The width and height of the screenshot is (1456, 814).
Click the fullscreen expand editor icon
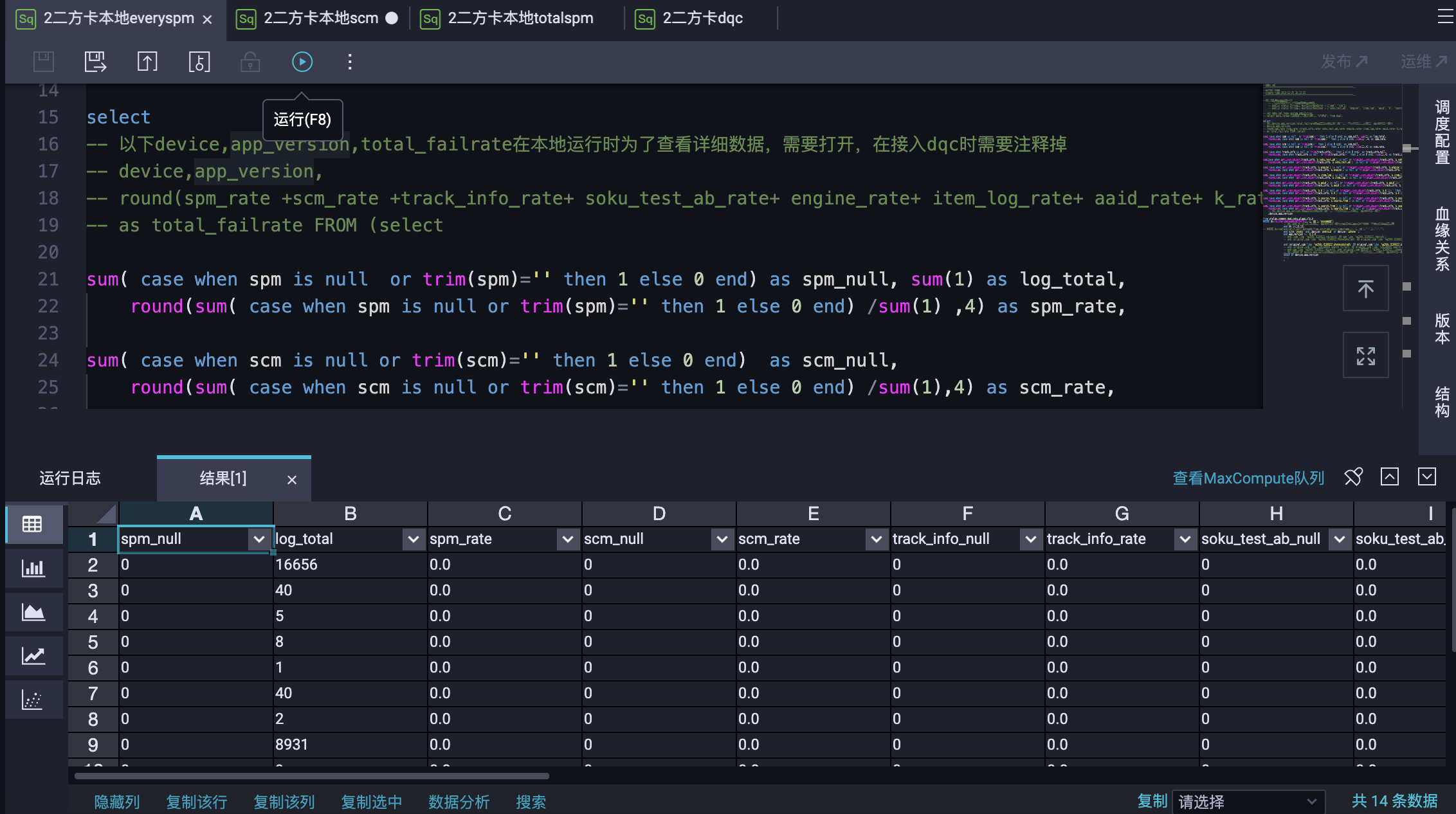click(x=1365, y=356)
